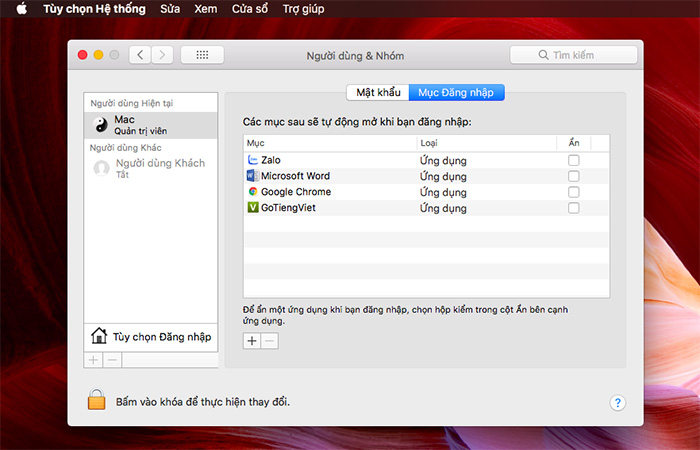Click the magnifier icon in search field
This screenshot has width=700, height=450.
click(x=543, y=55)
